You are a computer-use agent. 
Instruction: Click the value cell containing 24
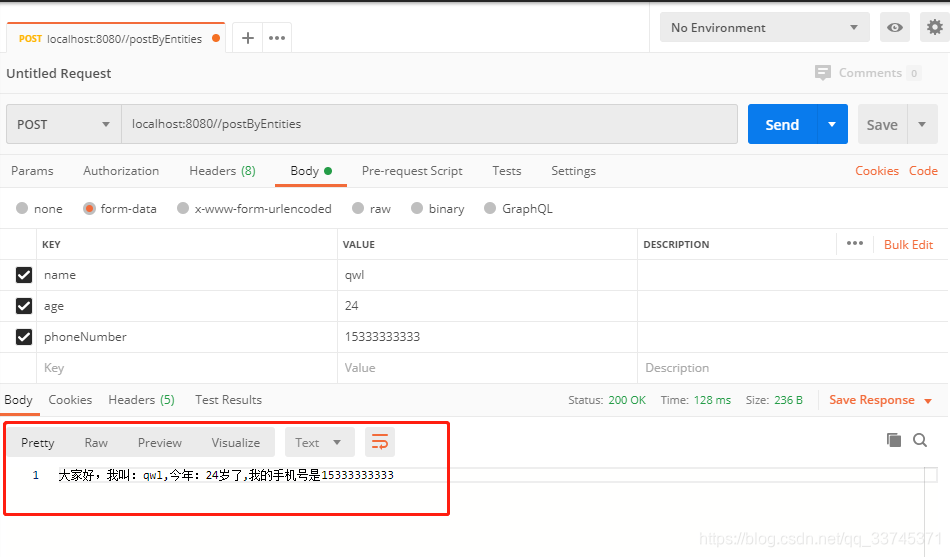pos(487,306)
